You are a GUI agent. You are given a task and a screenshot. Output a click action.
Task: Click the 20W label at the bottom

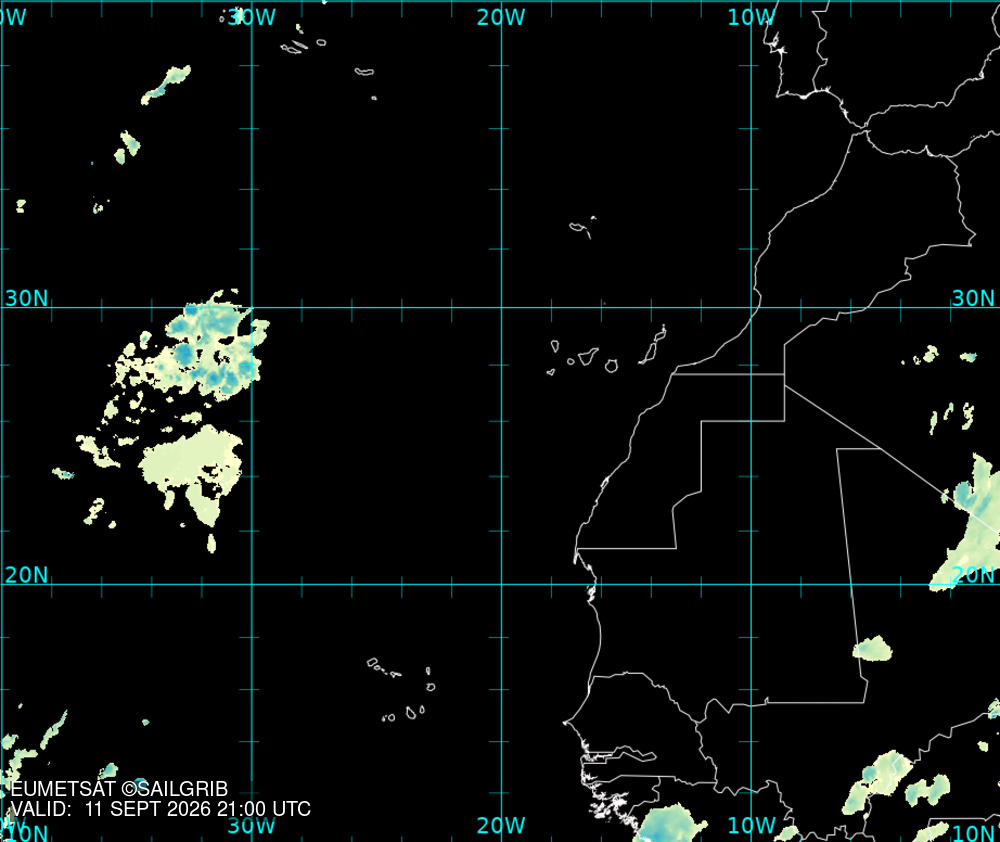(501, 825)
